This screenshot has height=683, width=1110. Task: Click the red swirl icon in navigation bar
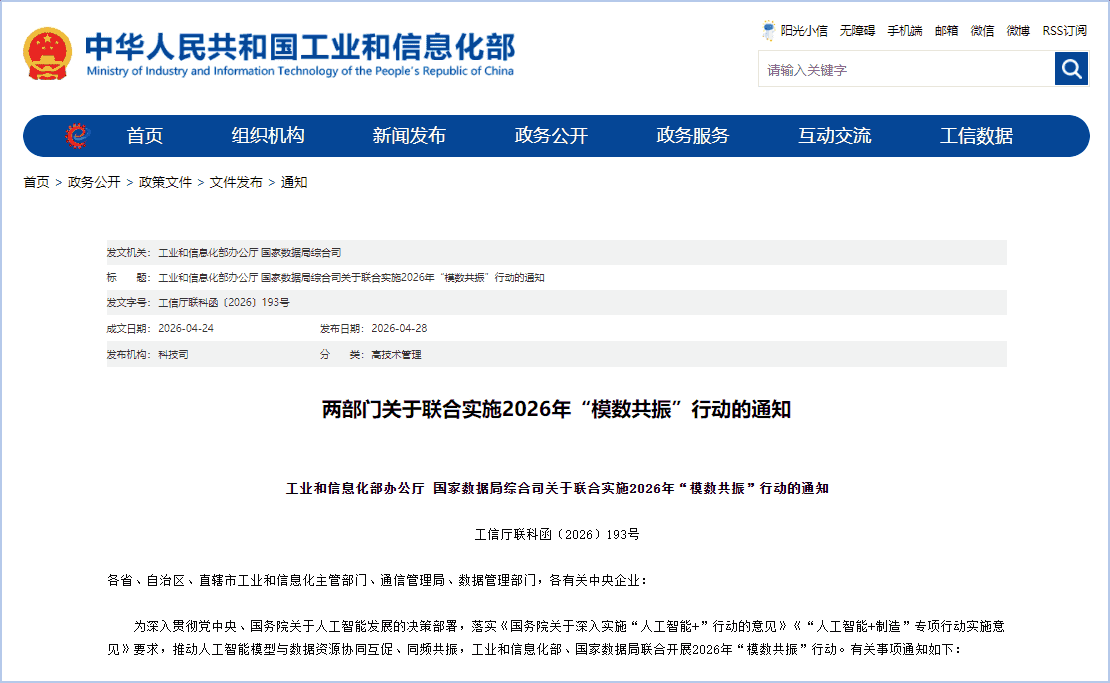click(77, 135)
